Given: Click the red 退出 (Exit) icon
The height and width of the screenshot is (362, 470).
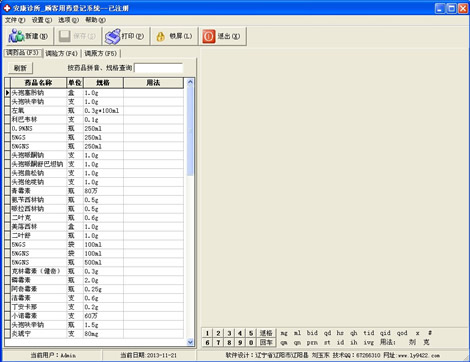Looking at the screenshot, I should point(209,36).
